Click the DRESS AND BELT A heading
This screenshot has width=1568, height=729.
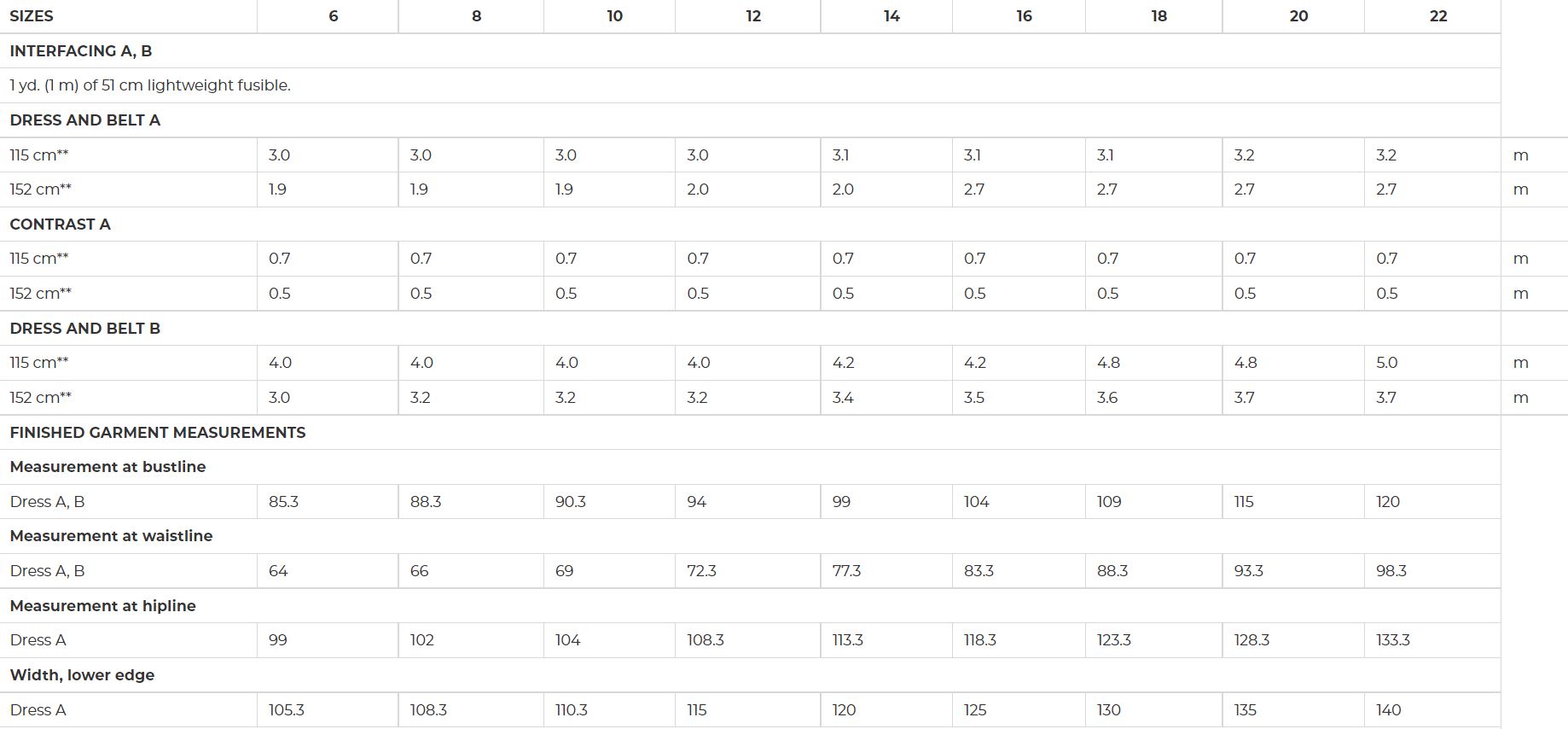coord(85,120)
